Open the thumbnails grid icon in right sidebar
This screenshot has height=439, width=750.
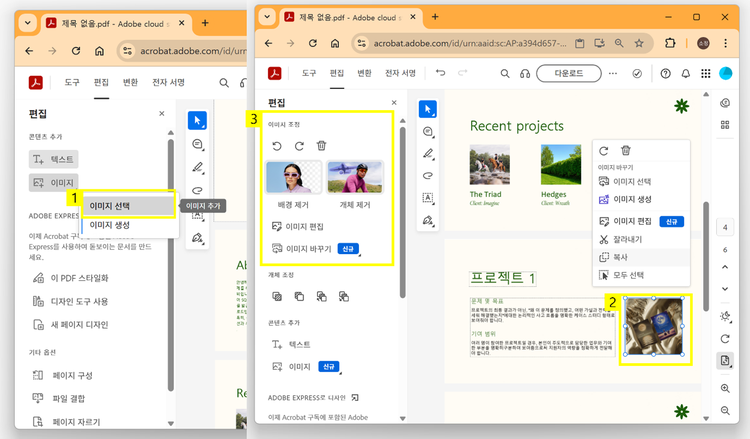[x=725, y=125]
